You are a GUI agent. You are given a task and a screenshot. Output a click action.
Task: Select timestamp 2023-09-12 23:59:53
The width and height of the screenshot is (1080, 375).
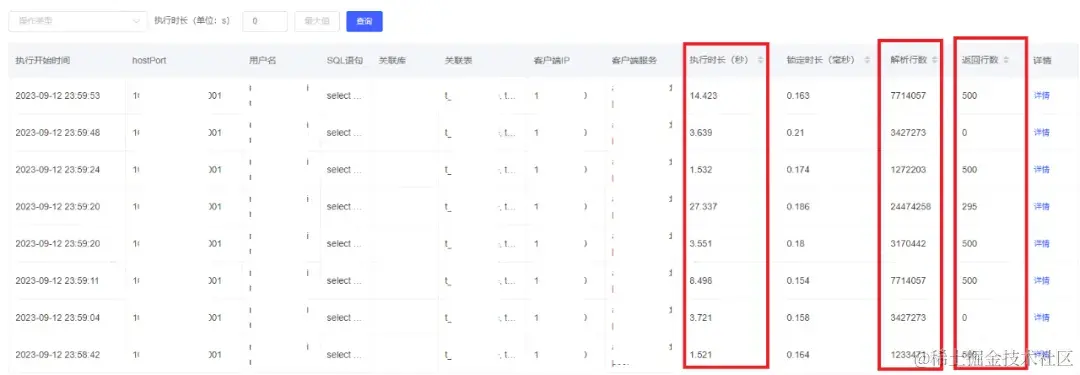click(58, 96)
